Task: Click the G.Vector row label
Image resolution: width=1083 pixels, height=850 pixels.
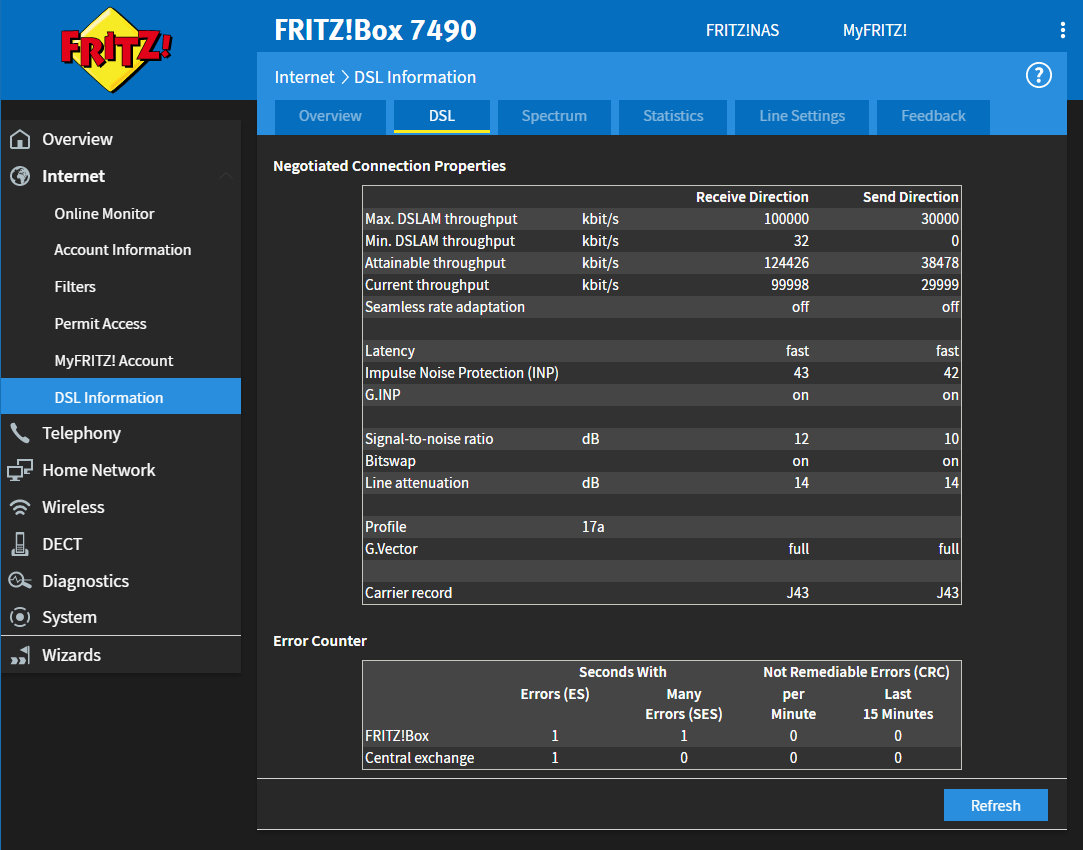Action: click(391, 549)
